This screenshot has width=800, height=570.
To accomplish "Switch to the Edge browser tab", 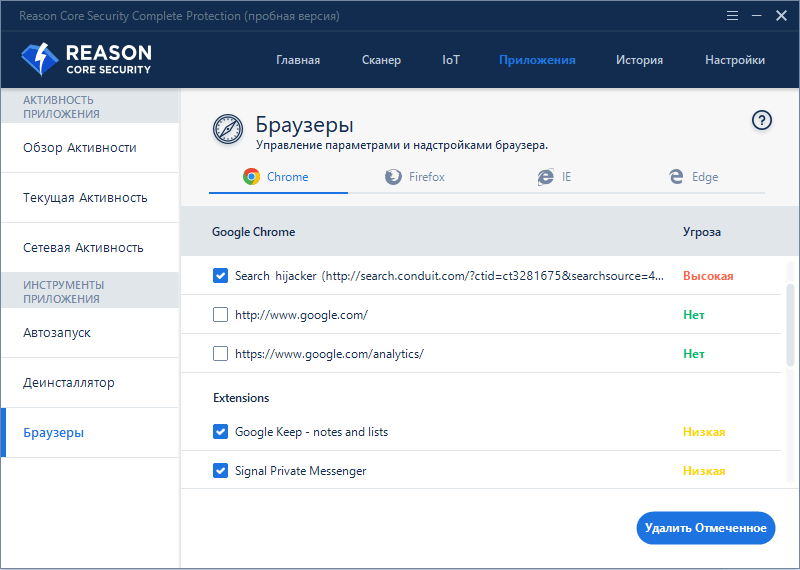I will tap(695, 177).
